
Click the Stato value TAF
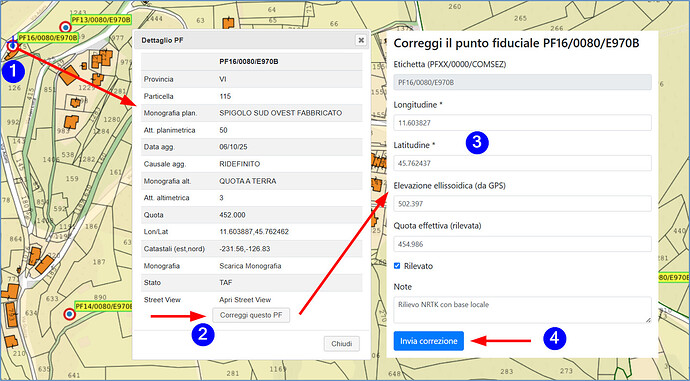[226, 282]
